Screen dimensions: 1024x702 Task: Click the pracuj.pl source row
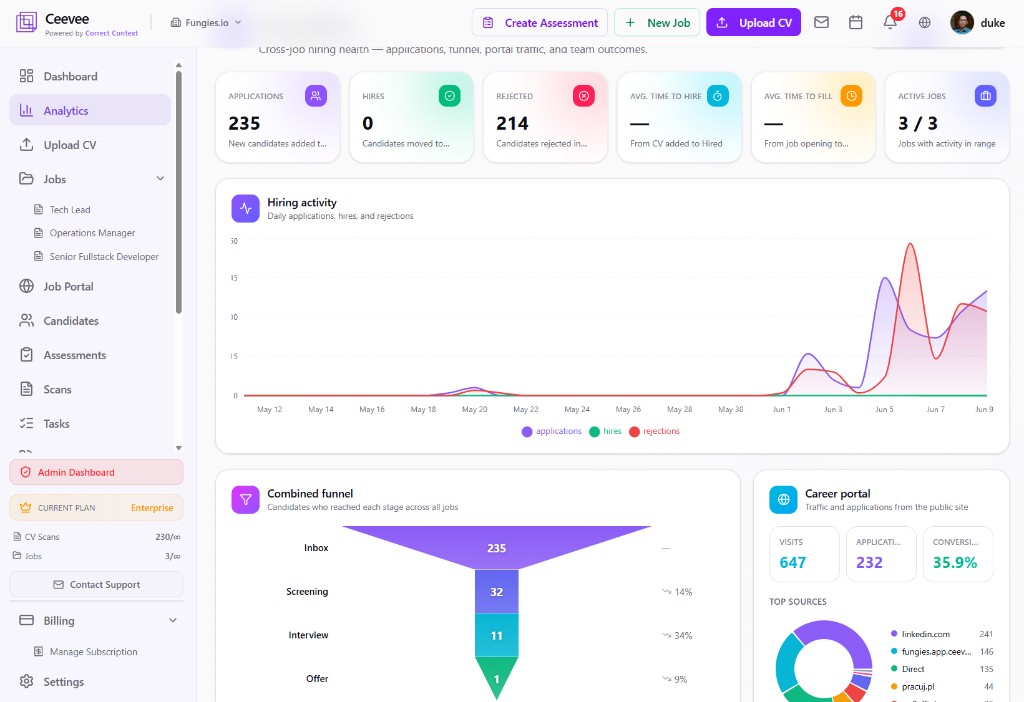(x=941, y=686)
